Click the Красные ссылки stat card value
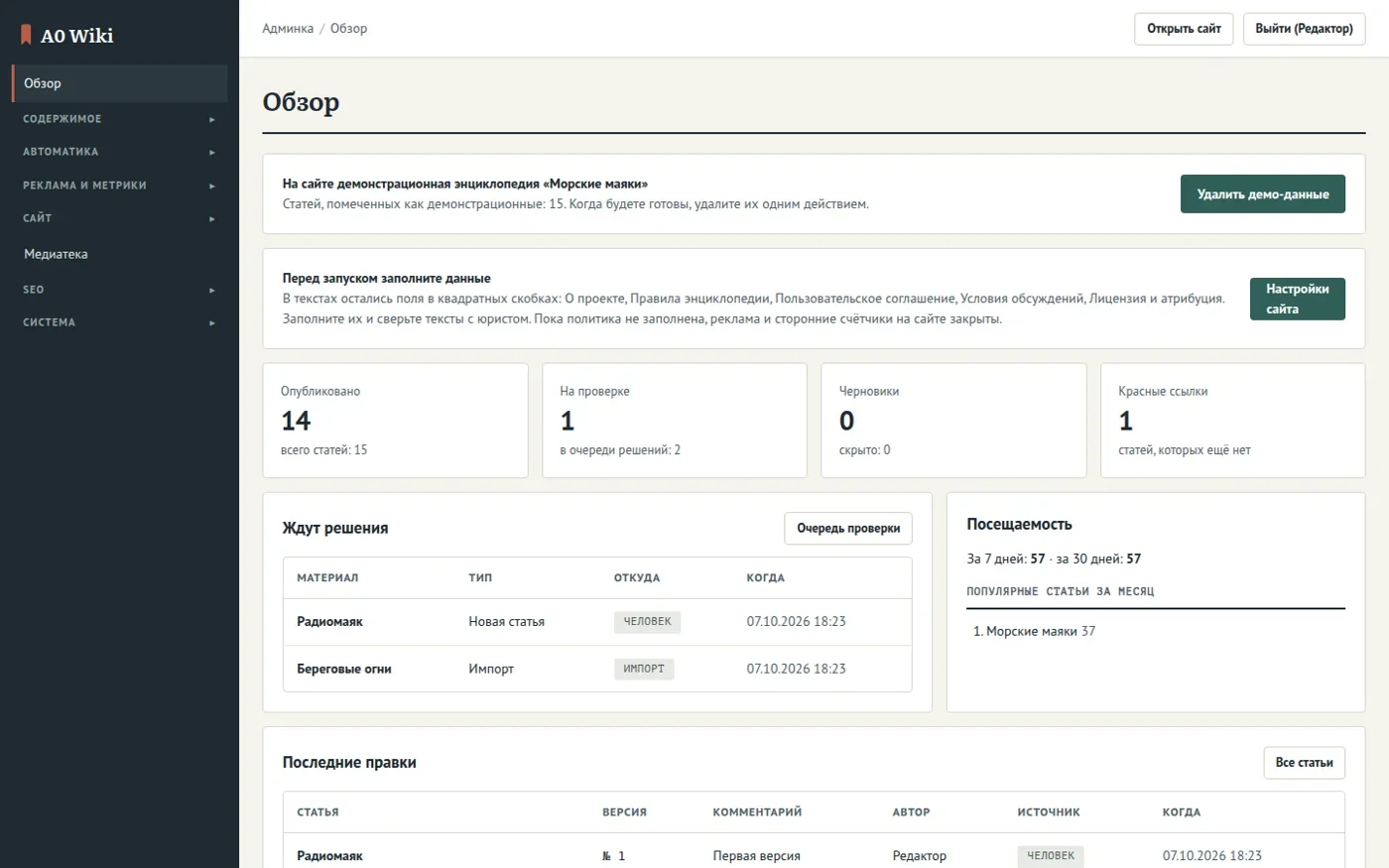 (1126, 422)
